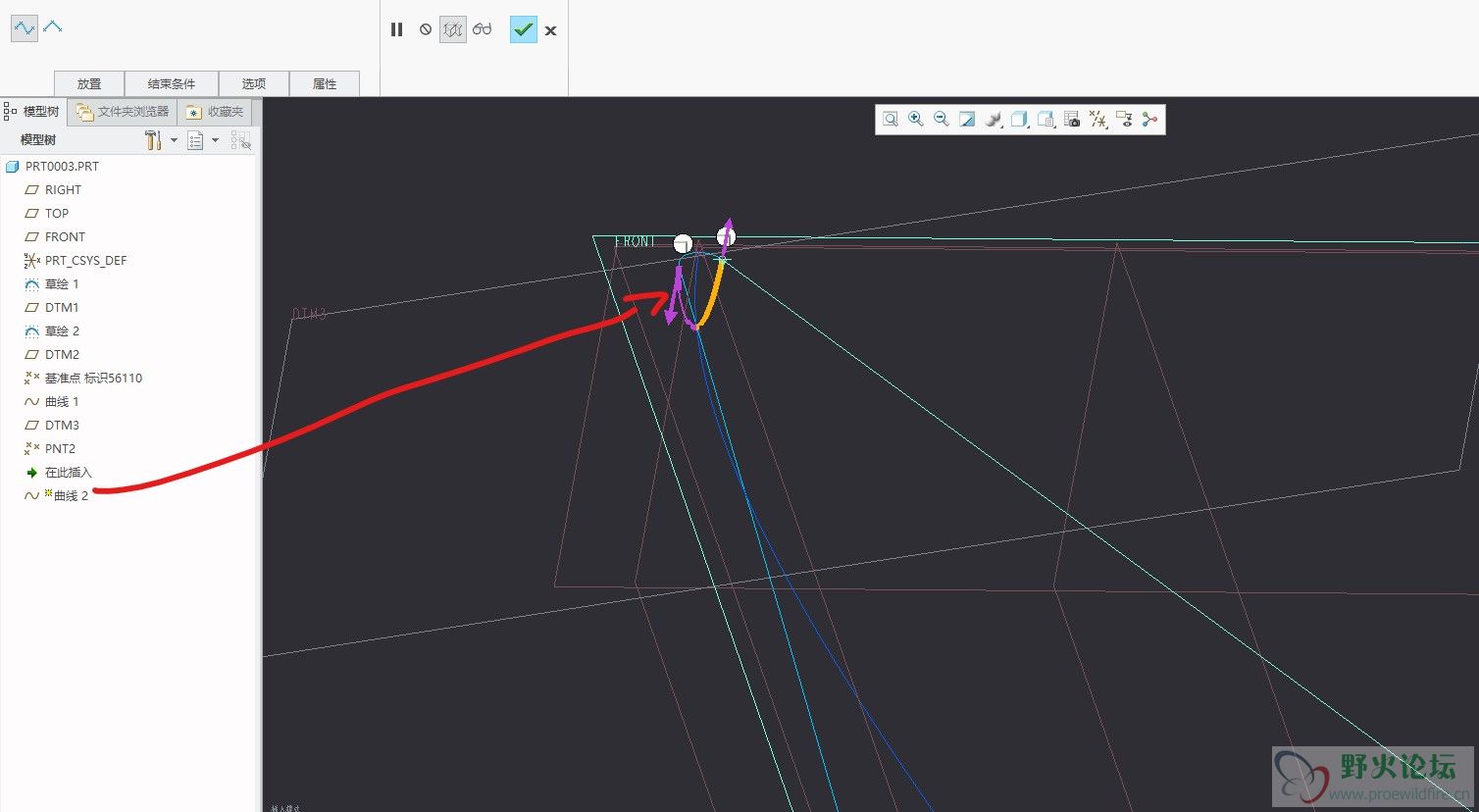Click the white drag handle near FRONT label
This screenshot has width=1479, height=812.
click(683, 244)
